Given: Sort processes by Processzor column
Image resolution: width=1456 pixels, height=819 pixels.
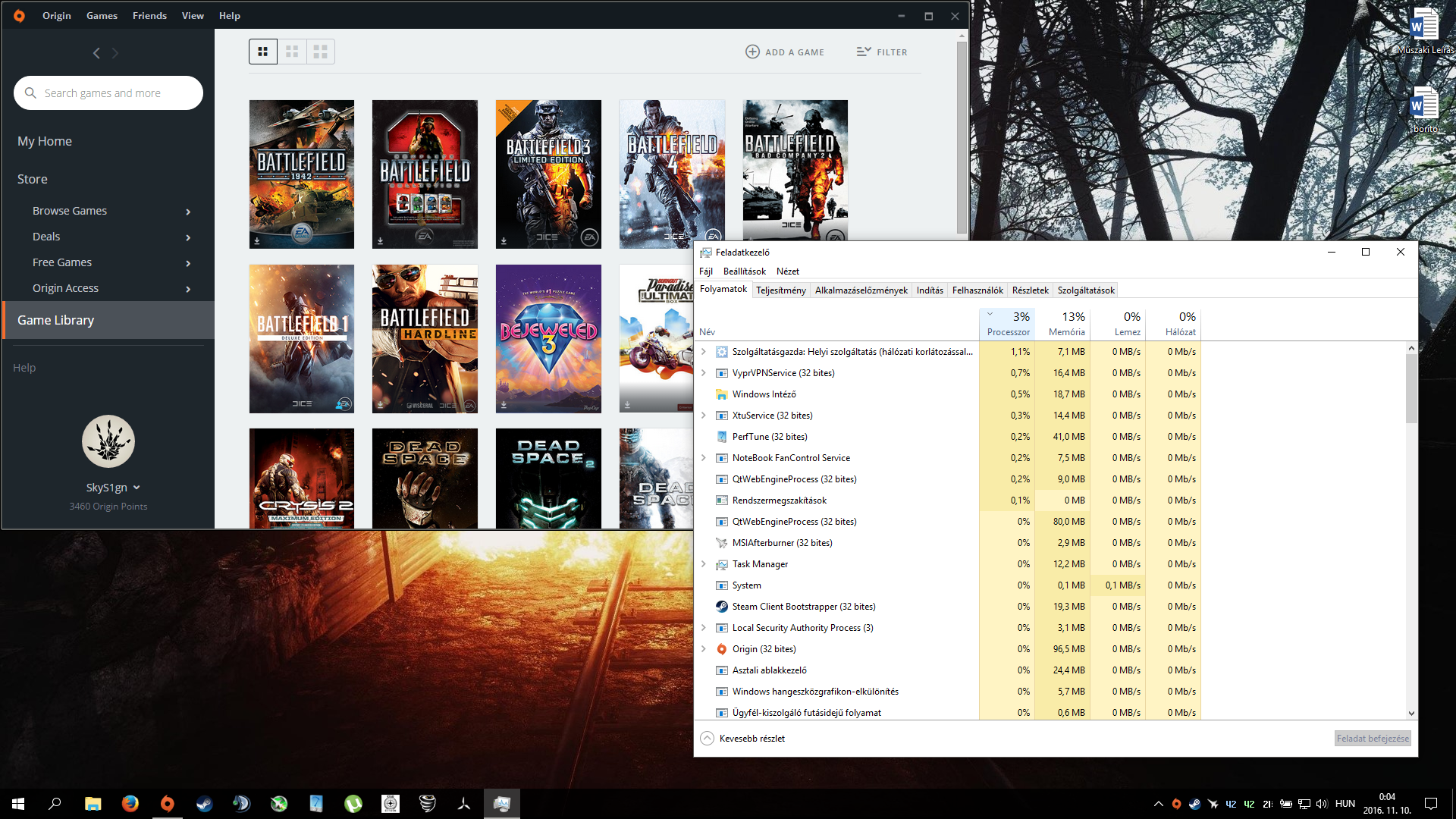Looking at the screenshot, I should (1007, 324).
